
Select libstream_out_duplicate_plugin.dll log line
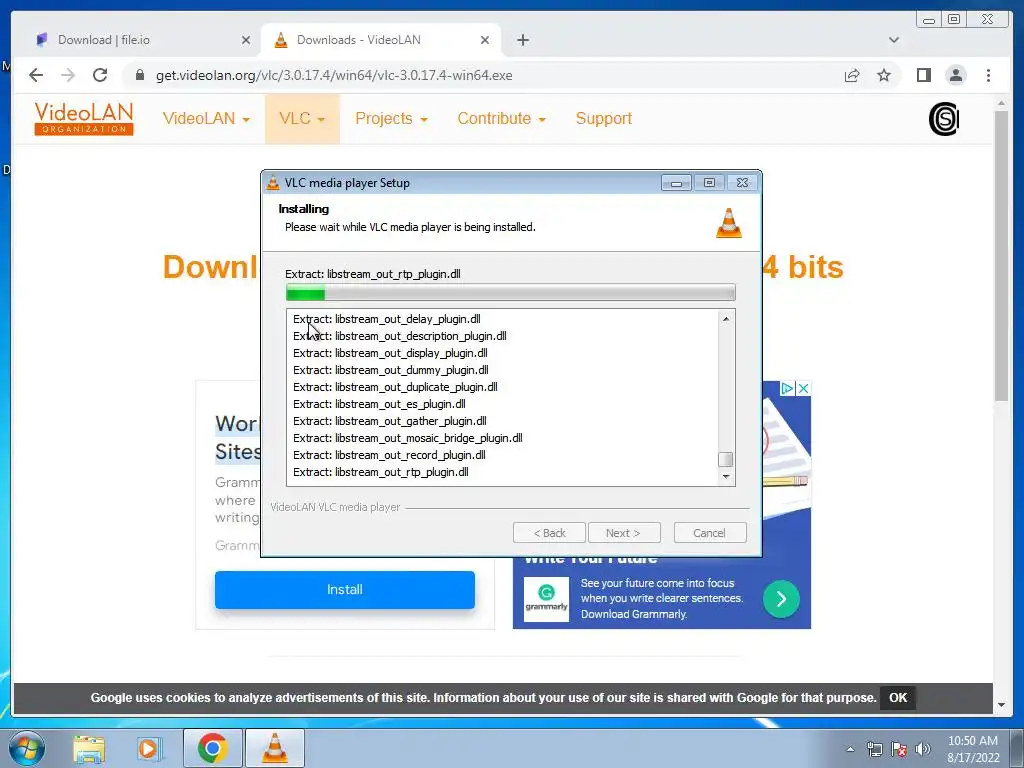(395, 387)
